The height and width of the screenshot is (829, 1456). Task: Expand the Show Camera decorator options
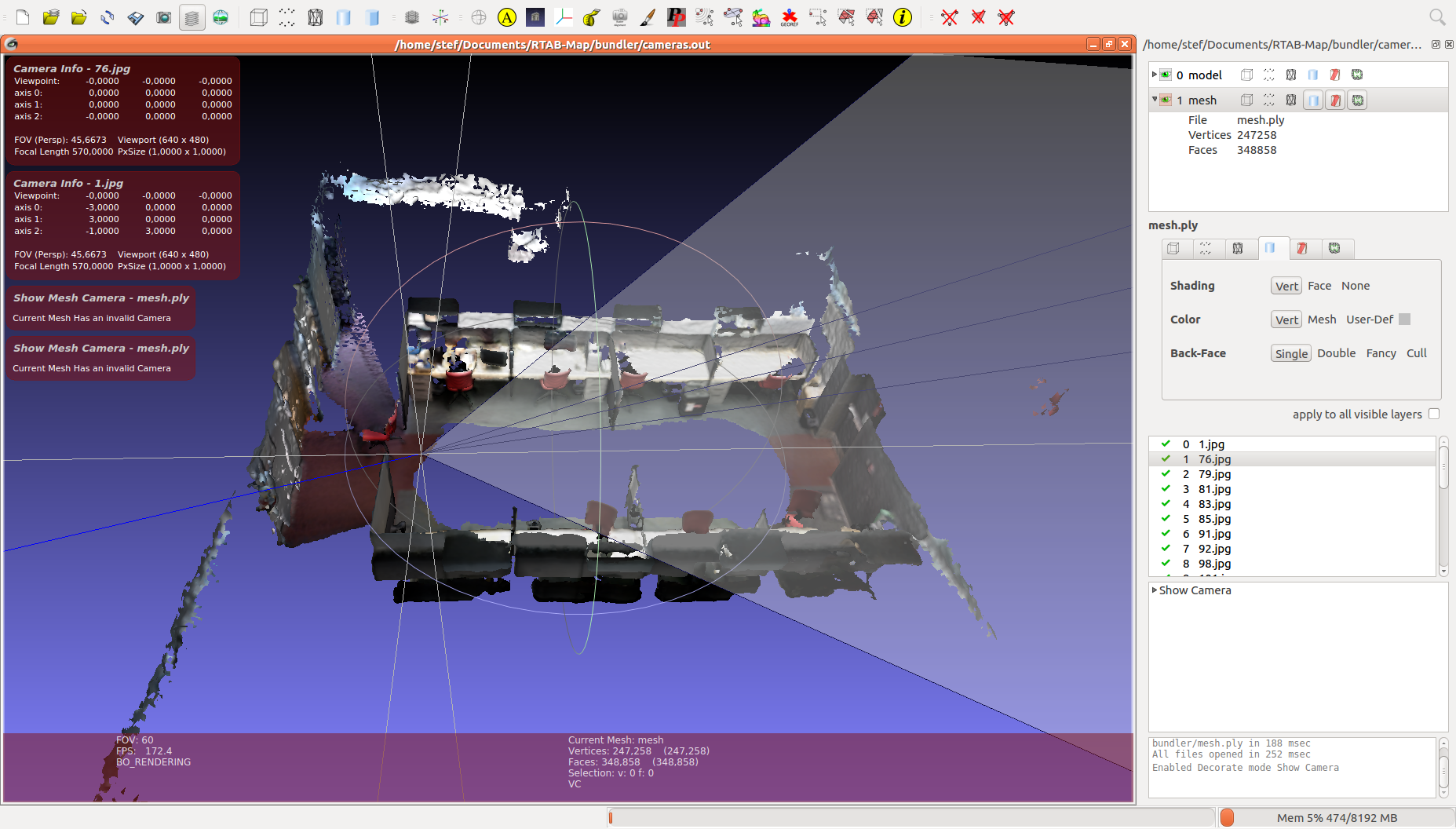[1155, 590]
